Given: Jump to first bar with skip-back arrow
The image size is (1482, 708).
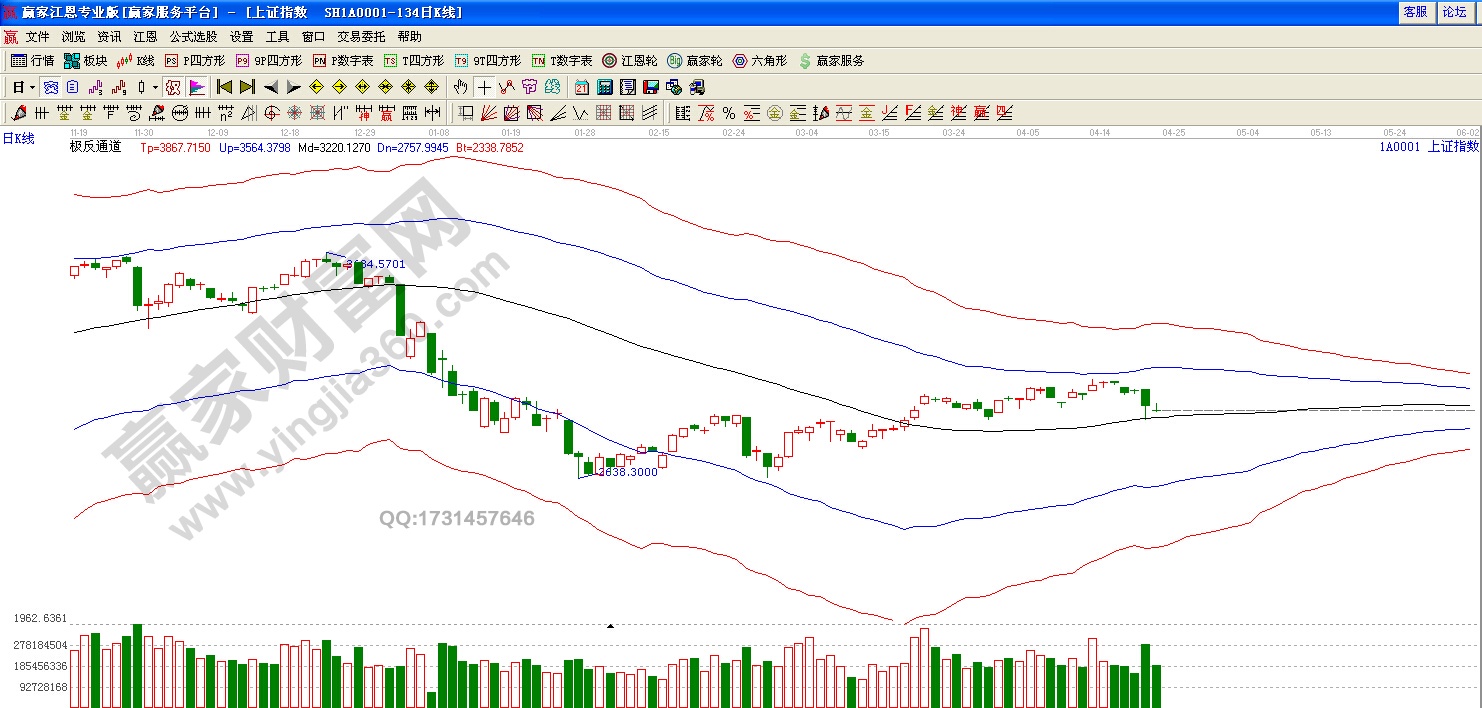Looking at the screenshot, I should (224, 87).
